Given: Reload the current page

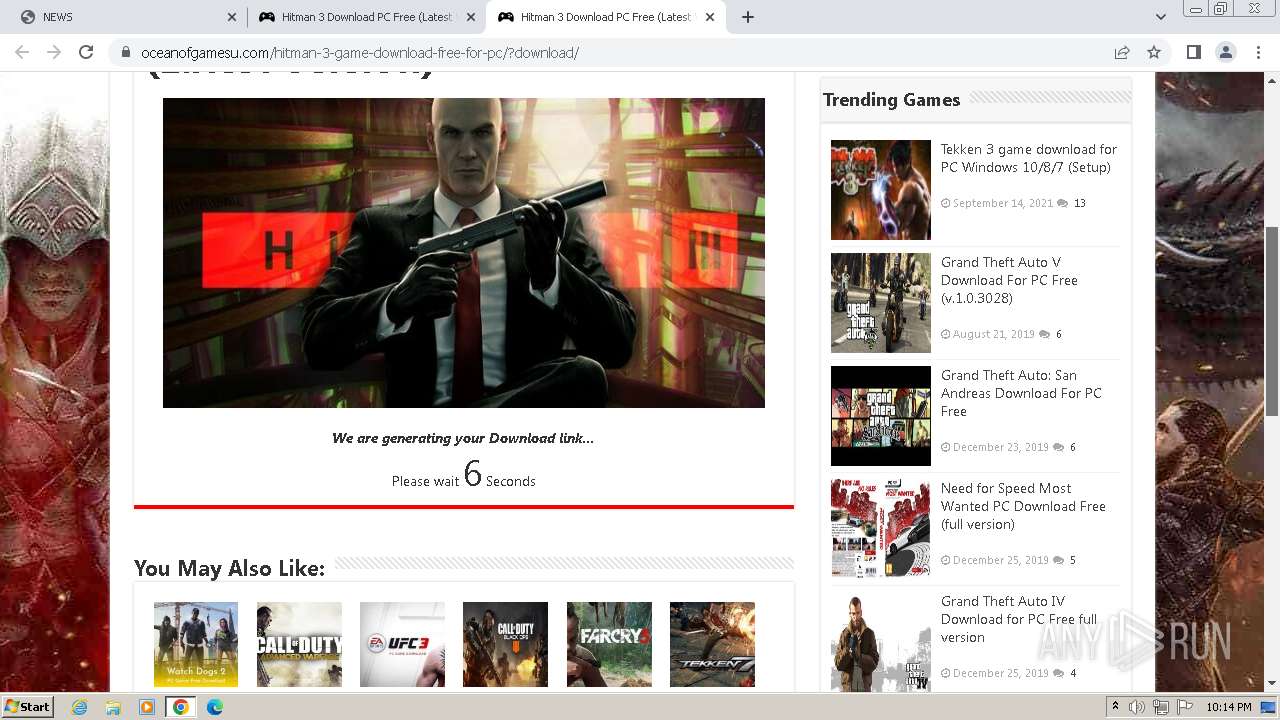Looking at the screenshot, I should pos(86,52).
